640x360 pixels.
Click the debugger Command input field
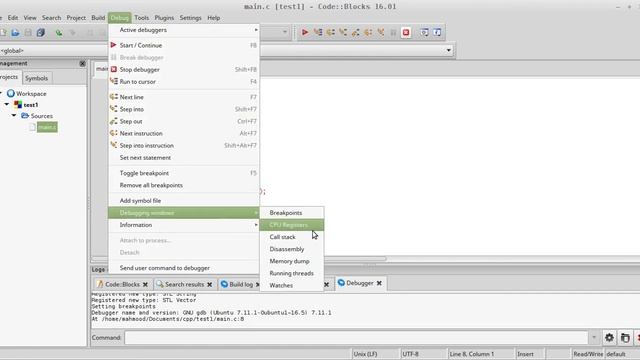pos(356,338)
